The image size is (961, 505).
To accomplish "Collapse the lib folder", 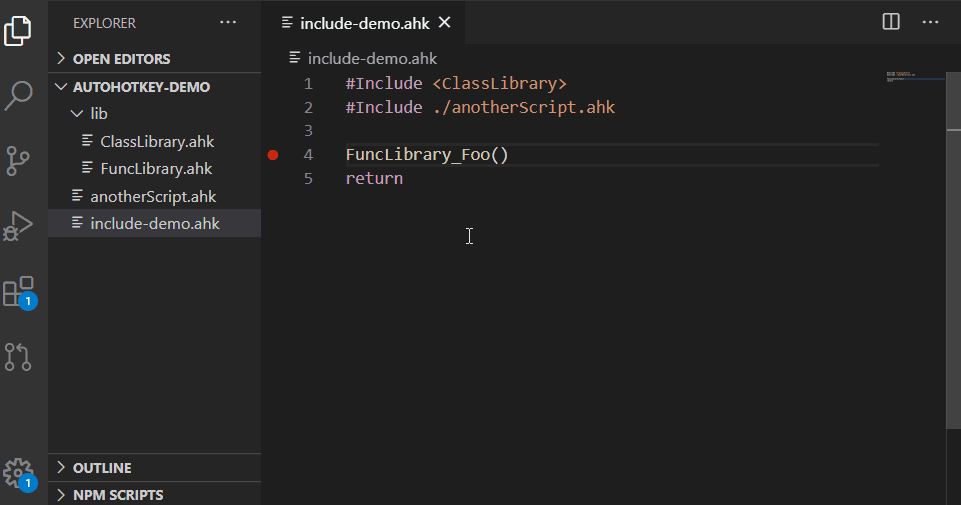I will click(154, 113).
